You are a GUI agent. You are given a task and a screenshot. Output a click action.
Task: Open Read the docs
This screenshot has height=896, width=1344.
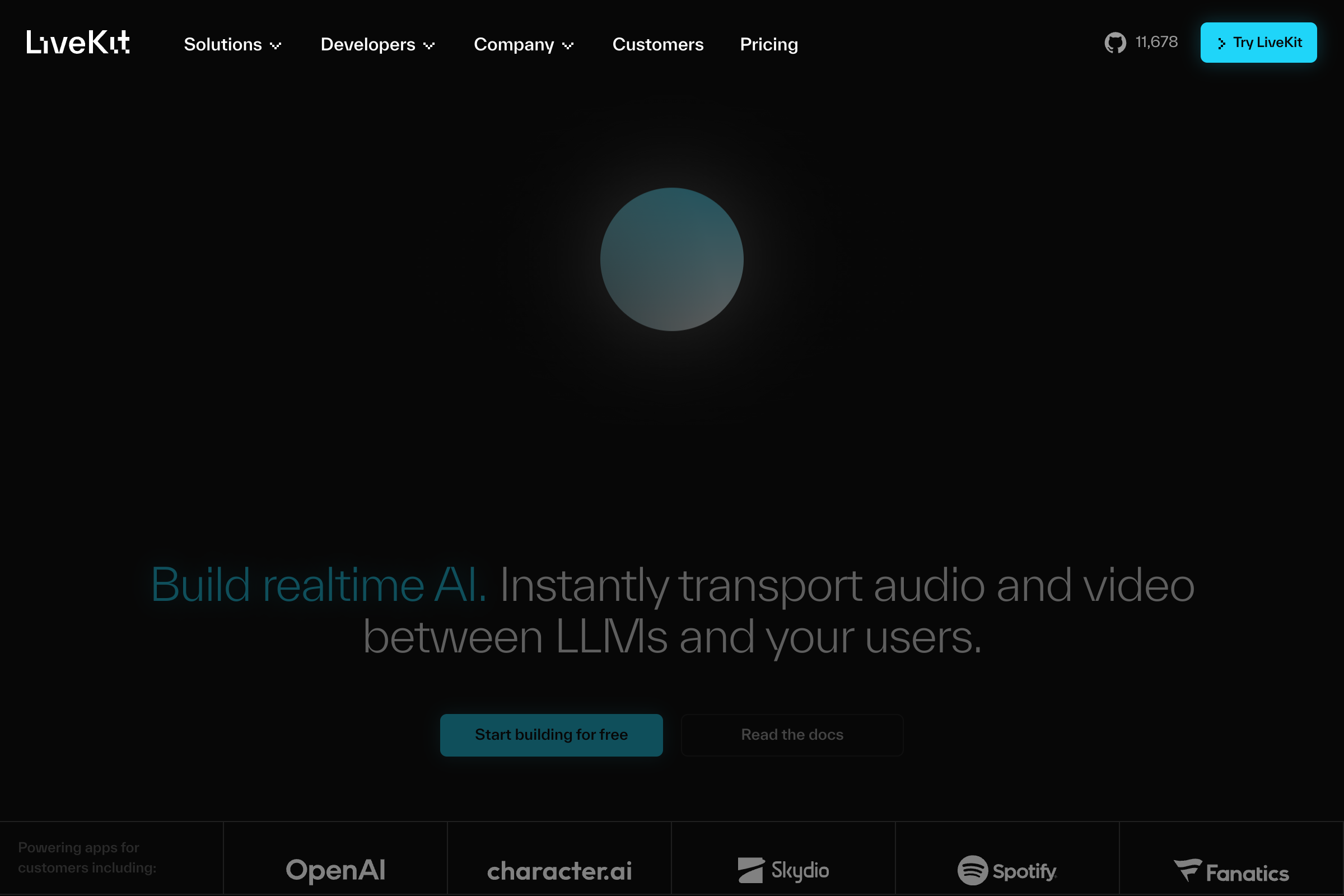792,735
